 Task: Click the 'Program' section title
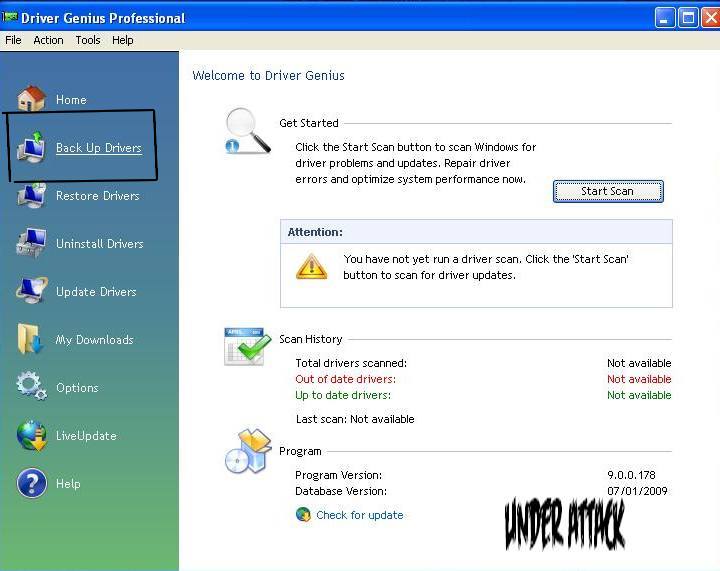click(x=300, y=451)
